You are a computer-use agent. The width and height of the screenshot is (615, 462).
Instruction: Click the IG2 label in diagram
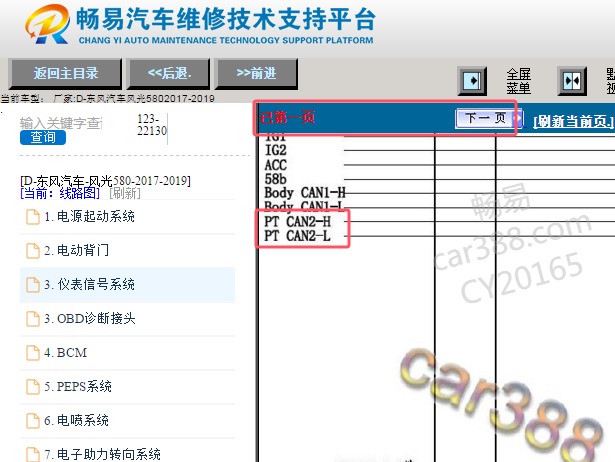(276, 150)
